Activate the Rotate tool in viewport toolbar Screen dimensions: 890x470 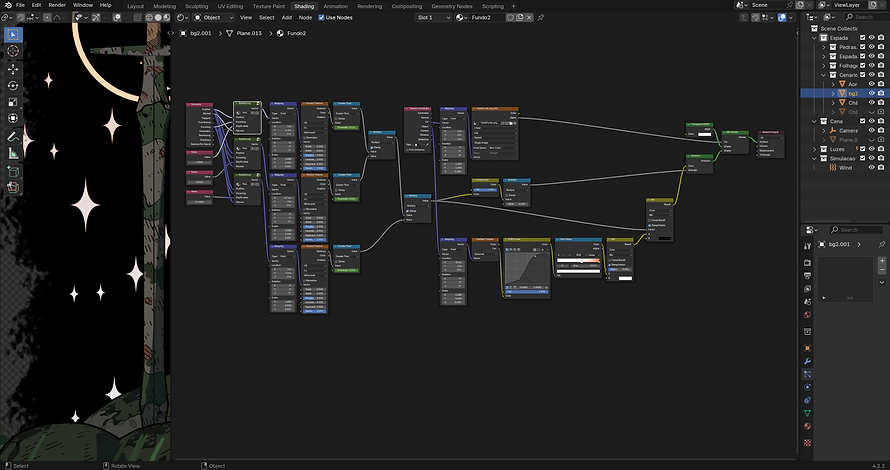[13, 86]
